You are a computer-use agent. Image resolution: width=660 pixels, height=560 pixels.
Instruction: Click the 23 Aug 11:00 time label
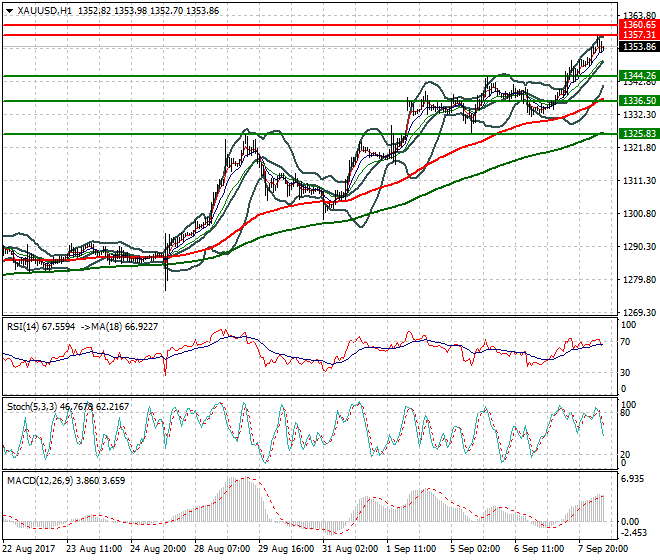pyautogui.click(x=94, y=549)
